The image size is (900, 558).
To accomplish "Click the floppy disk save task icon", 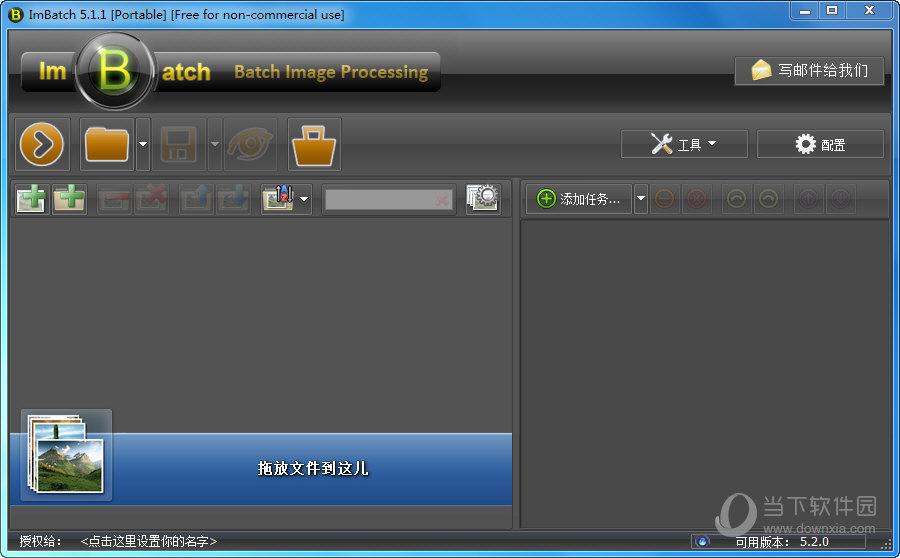I will tap(179, 144).
